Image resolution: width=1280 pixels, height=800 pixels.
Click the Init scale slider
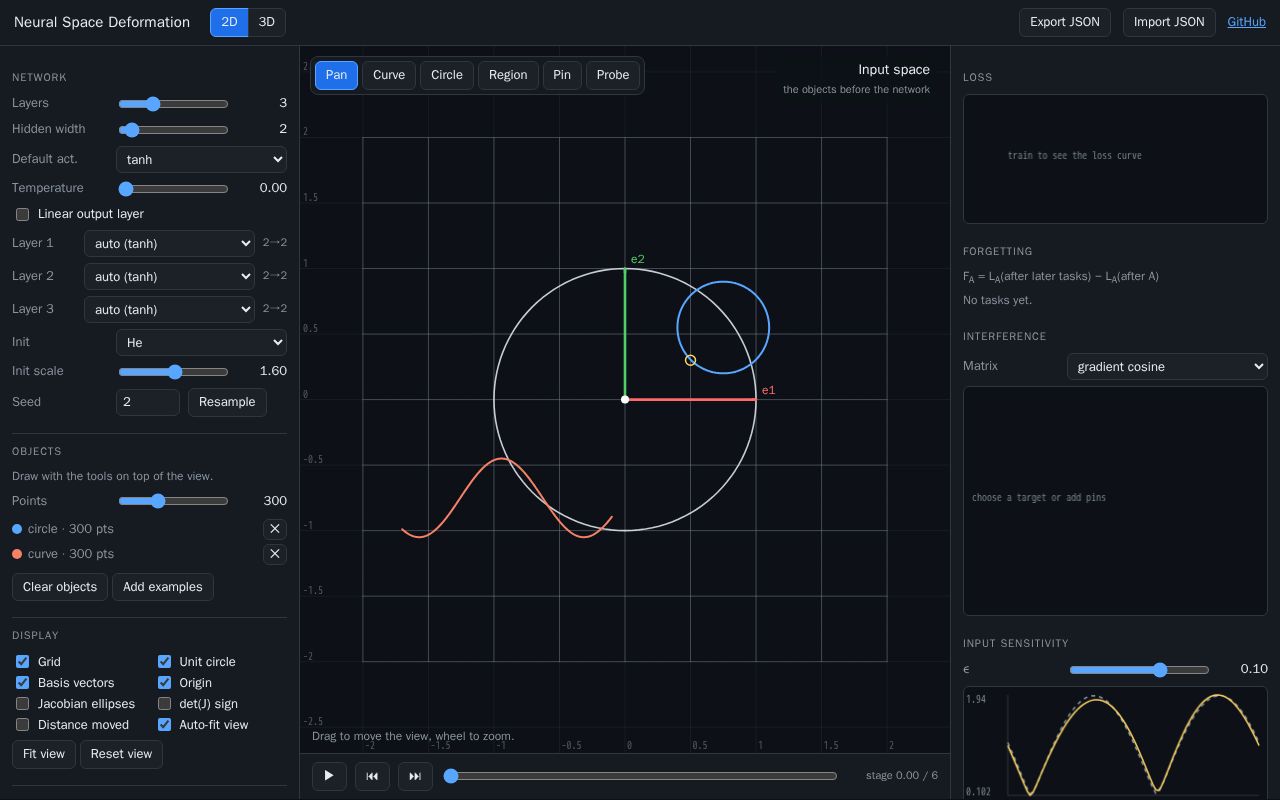173,371
